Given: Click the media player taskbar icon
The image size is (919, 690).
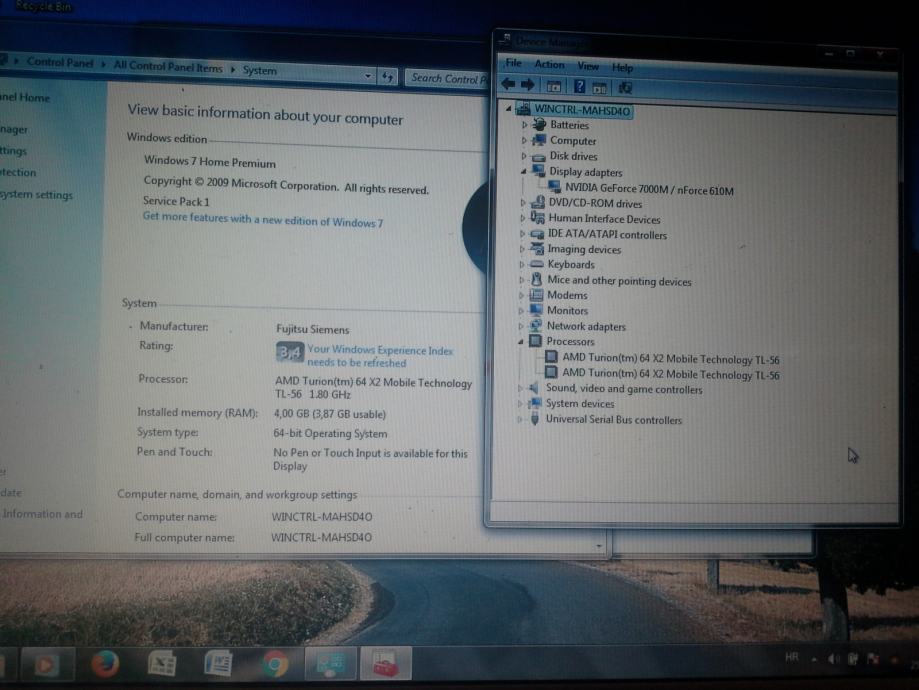Looking at the screenshot, I should tap(46, 664).
